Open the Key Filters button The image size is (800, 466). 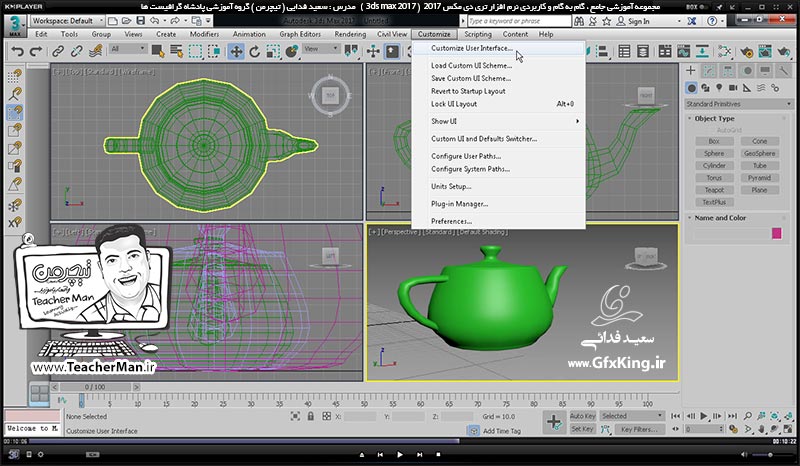click(x=639, y=429)
